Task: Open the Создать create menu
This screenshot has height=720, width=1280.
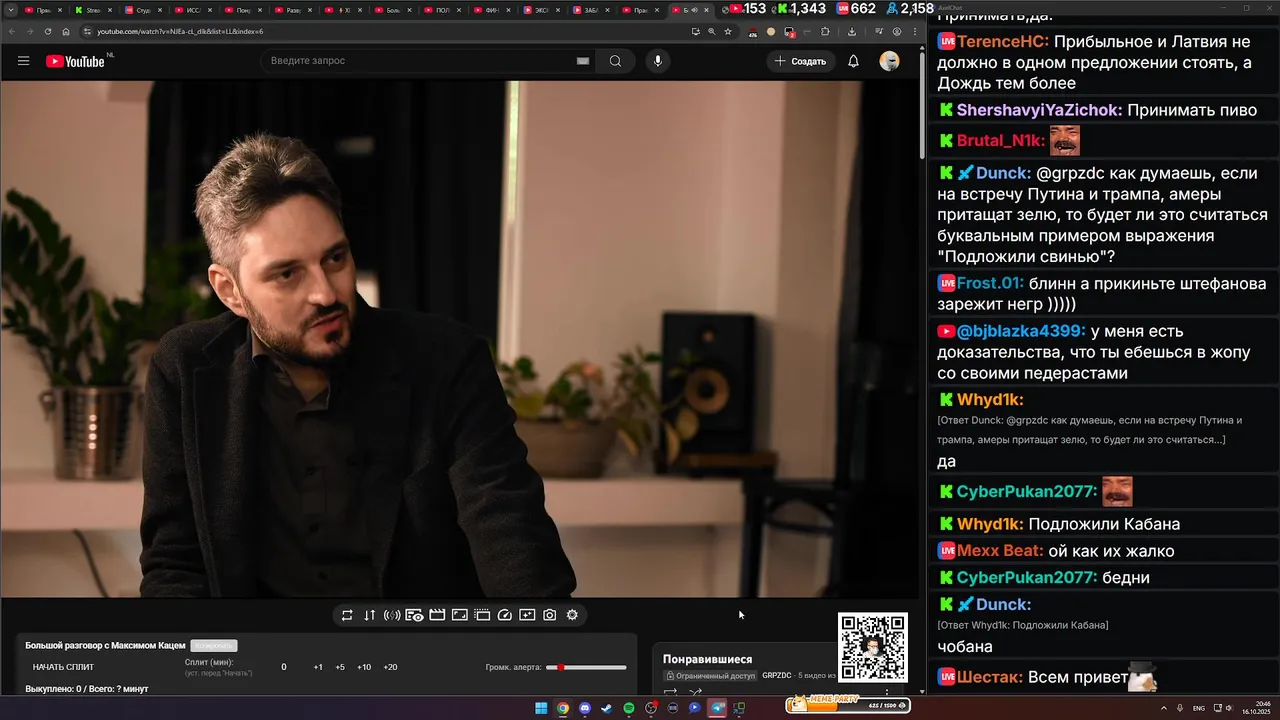Action: [801, 61]
